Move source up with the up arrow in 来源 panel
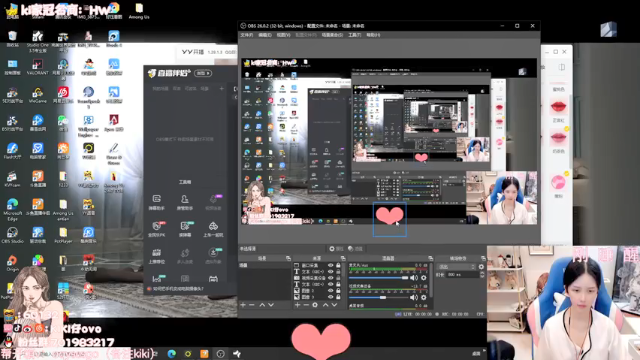Image resolution: width=640 pixels, height=360 pixels. [x=325, y=305]
